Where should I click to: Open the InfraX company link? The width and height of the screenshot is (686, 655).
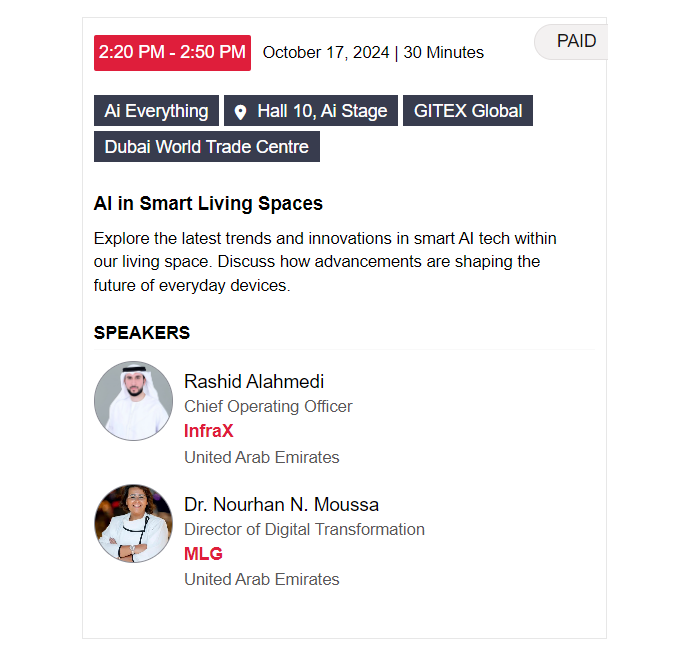209,431
